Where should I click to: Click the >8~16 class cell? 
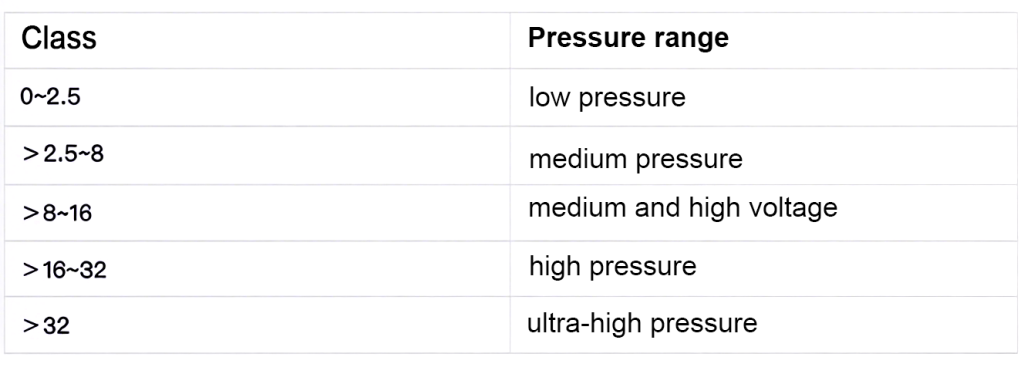257,213
